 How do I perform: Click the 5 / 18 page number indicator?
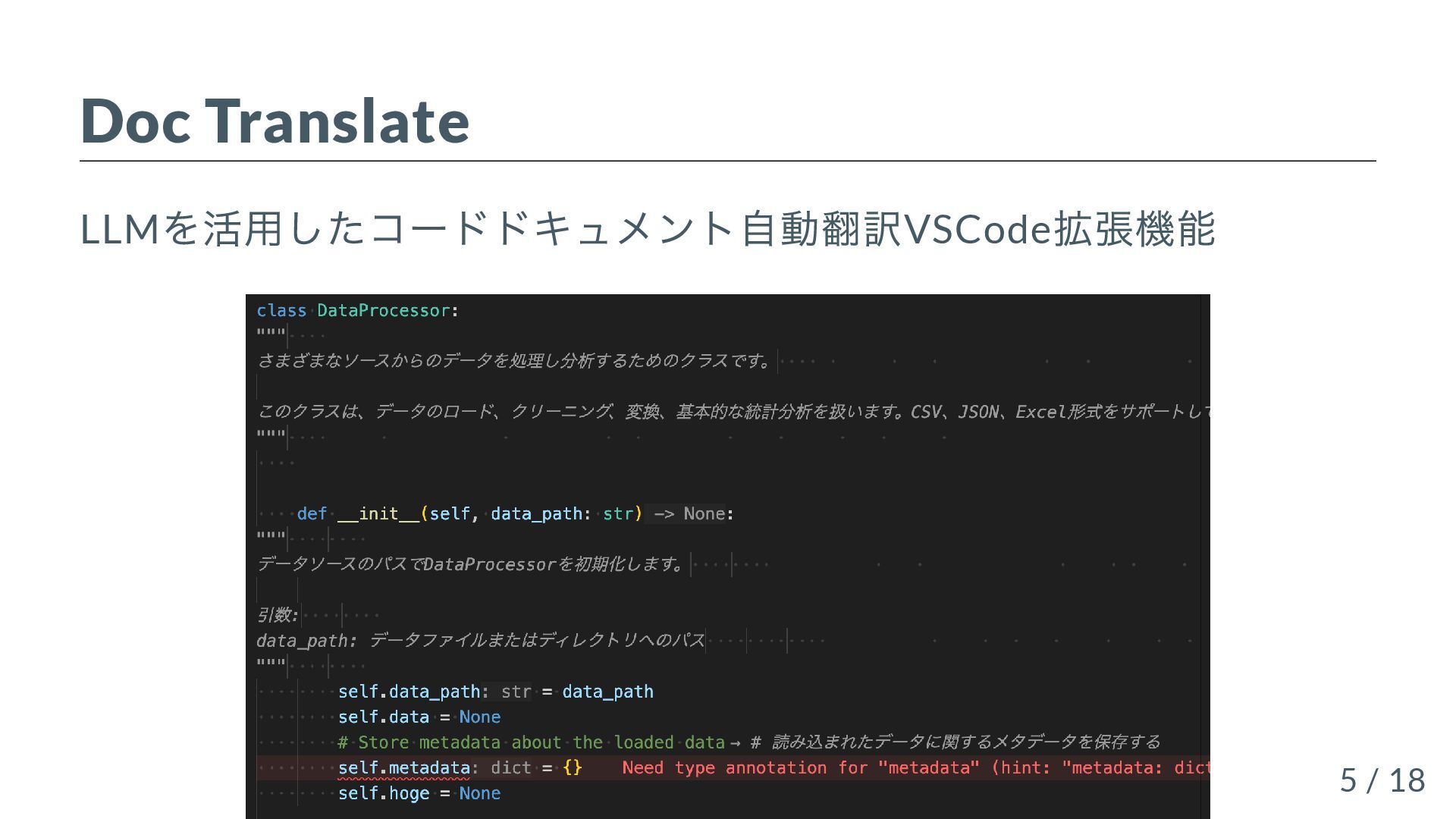click(1382, 780)
